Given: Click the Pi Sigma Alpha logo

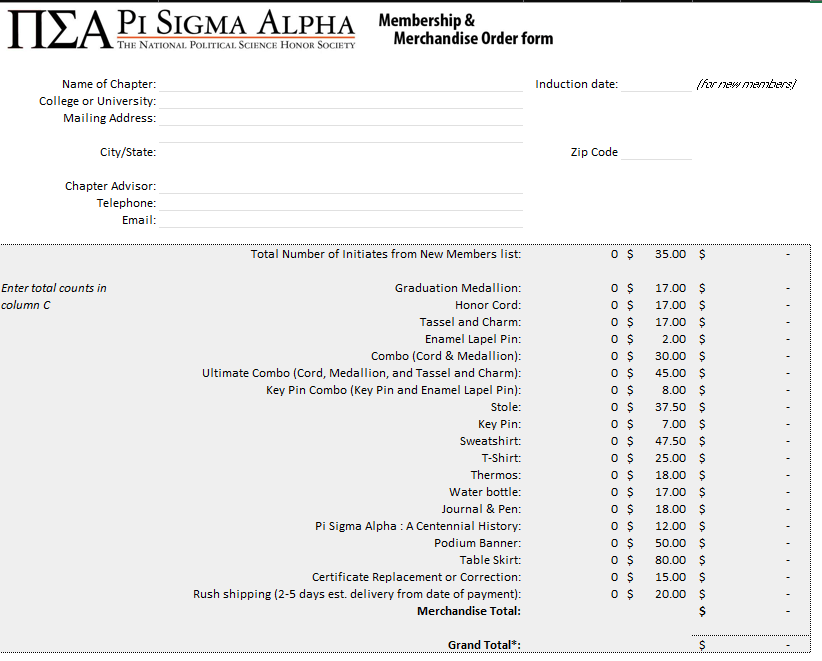Looking at the screenshot, I should click(181, 29).
